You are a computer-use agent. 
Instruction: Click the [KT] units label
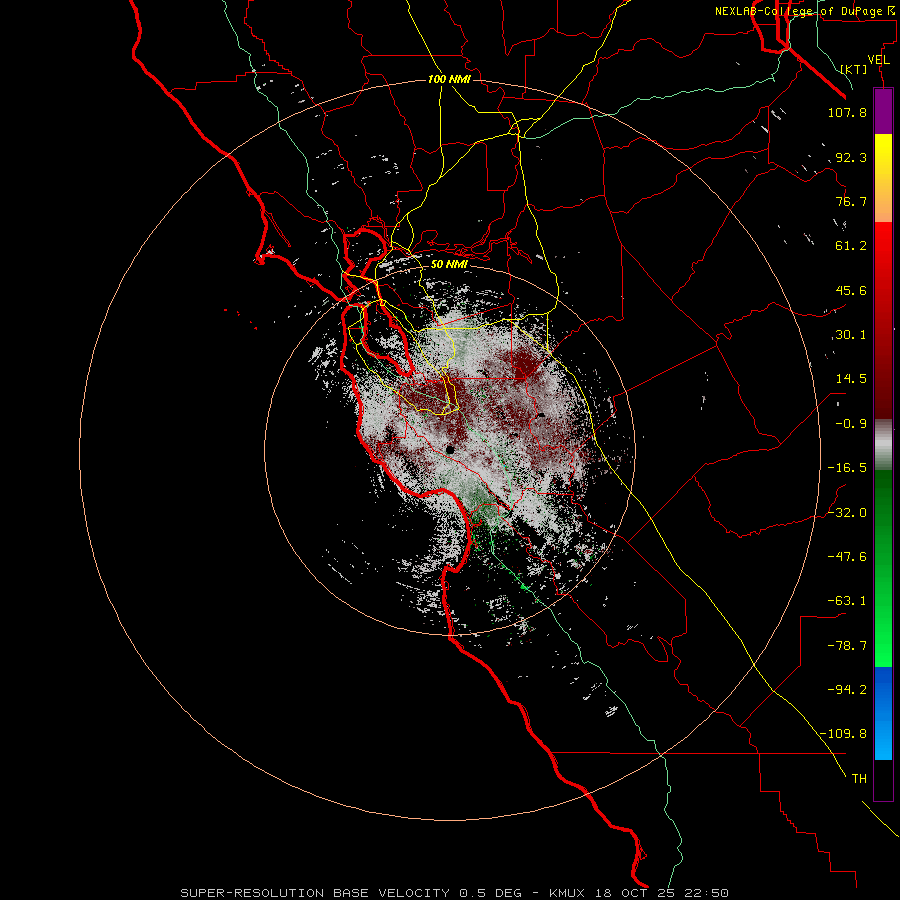pos(854,69)
